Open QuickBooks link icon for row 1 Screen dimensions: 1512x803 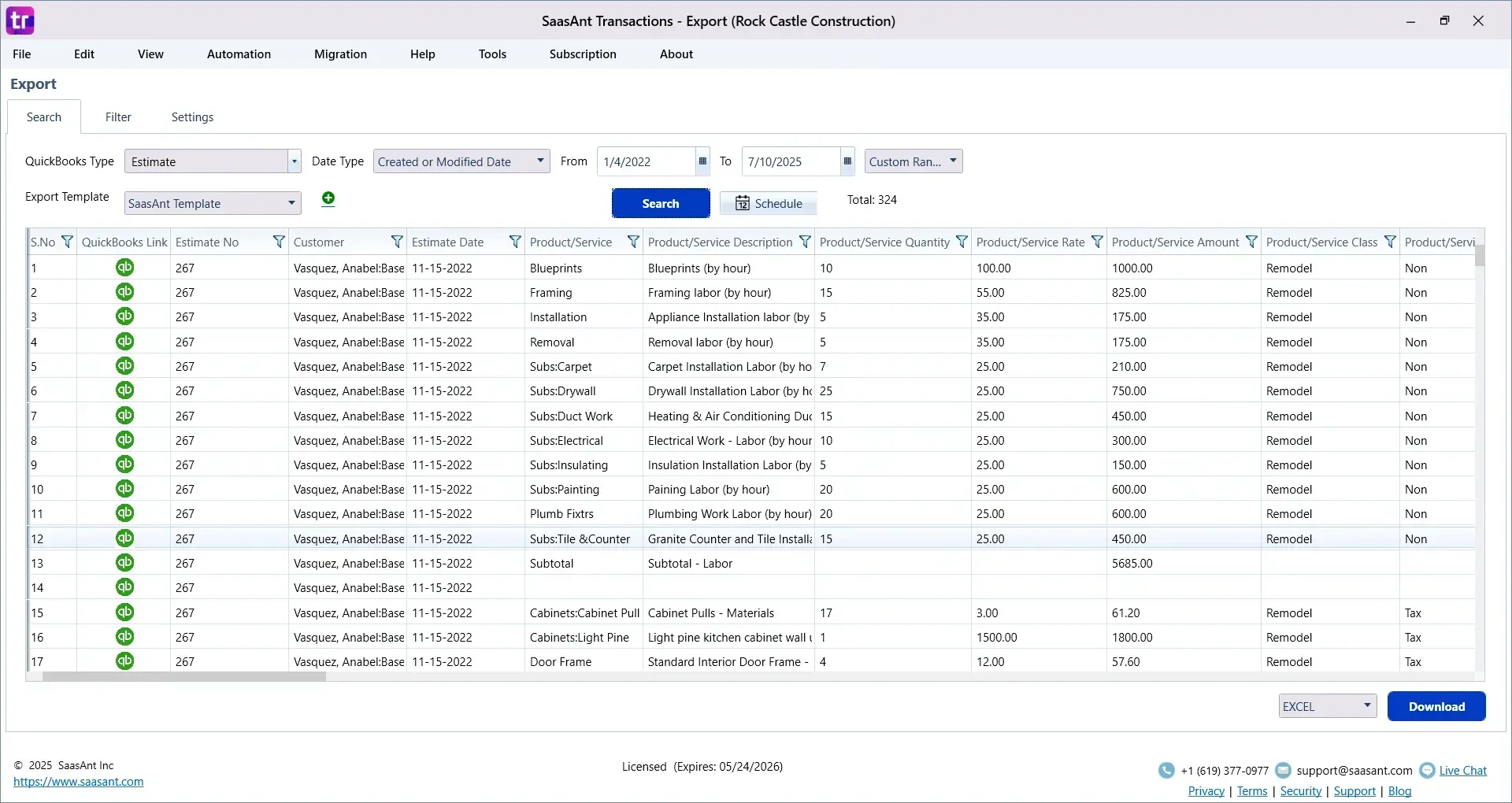124,268
